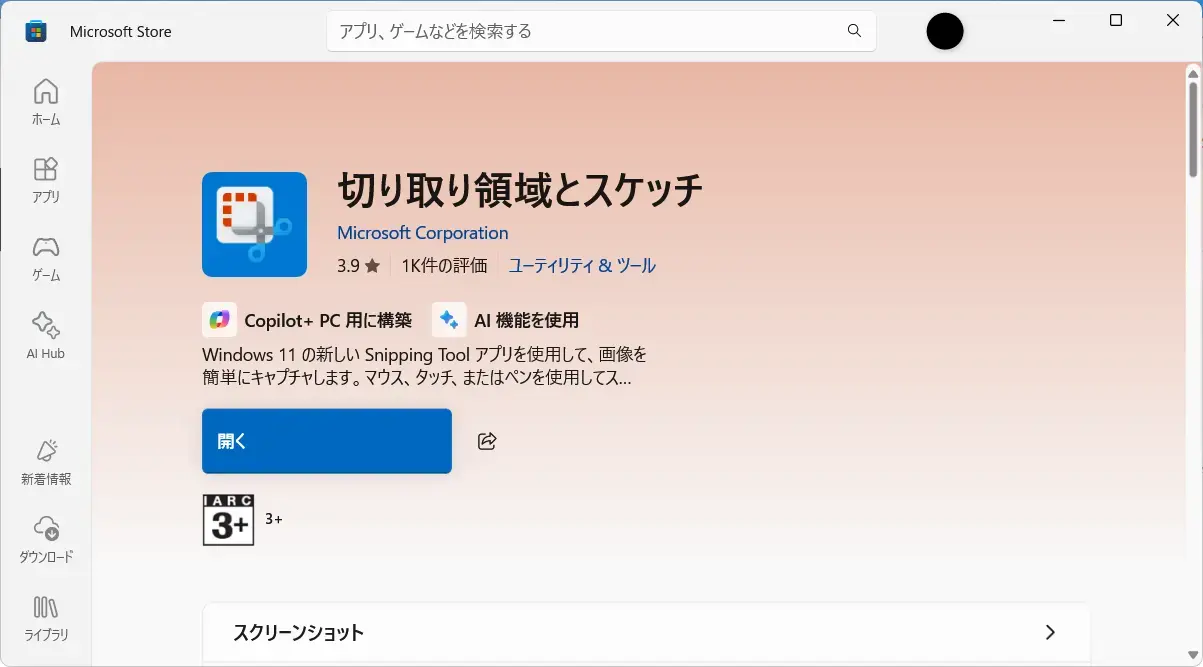Click the vertical scrollbar thumb
The width and height of the screenshot is (1203, 667).
click(1193, 128)
